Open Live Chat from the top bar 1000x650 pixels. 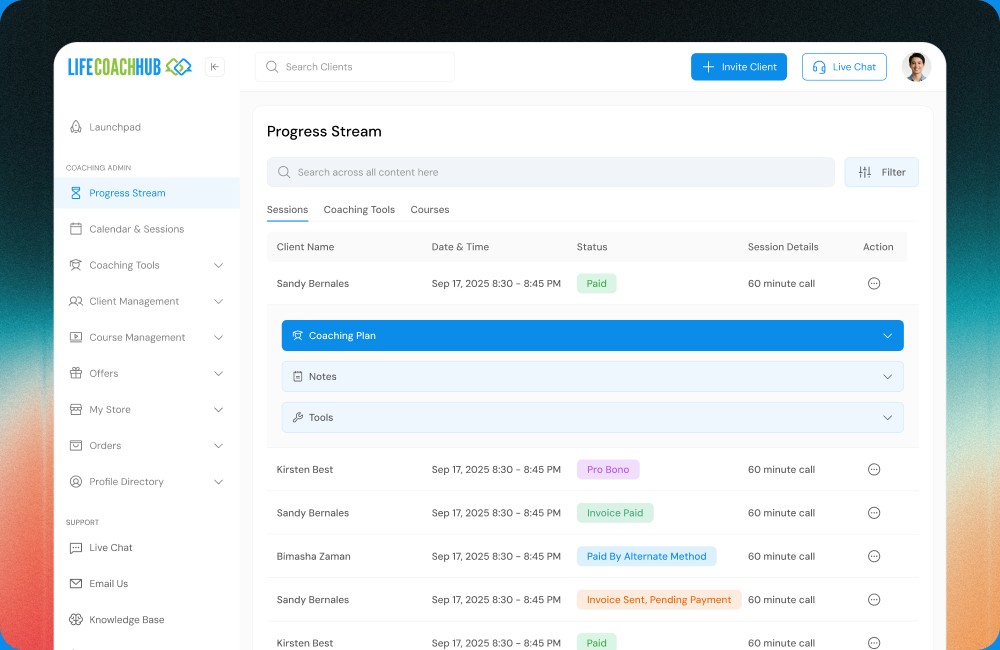pos(844,67)
